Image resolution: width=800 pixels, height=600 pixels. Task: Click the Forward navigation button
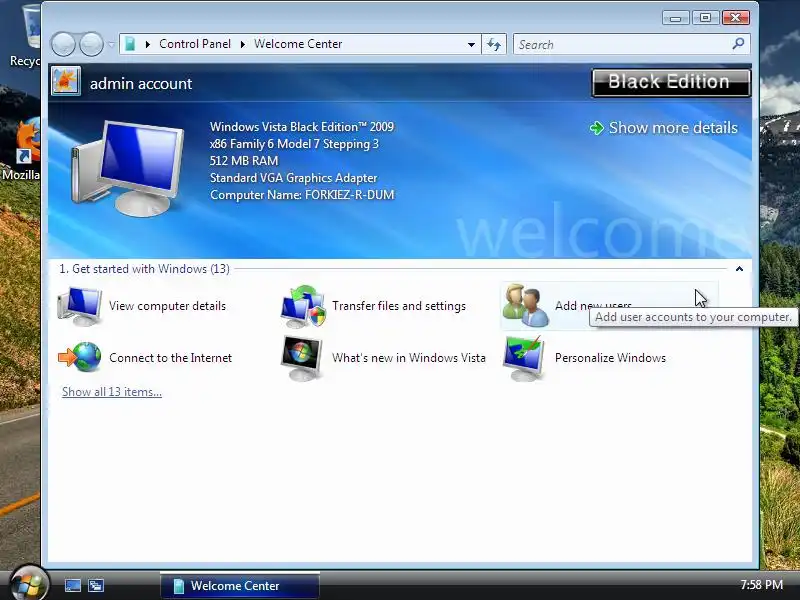[91, 44]
